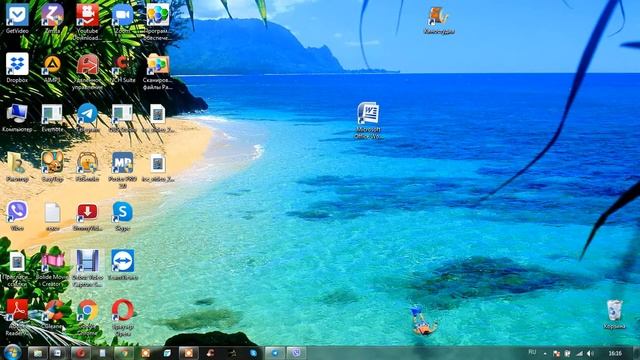This screenshot has height=360, width=640.
Task: Open the Корзина recycle bin
Action: pyautogui.click(x=614, y=311)
